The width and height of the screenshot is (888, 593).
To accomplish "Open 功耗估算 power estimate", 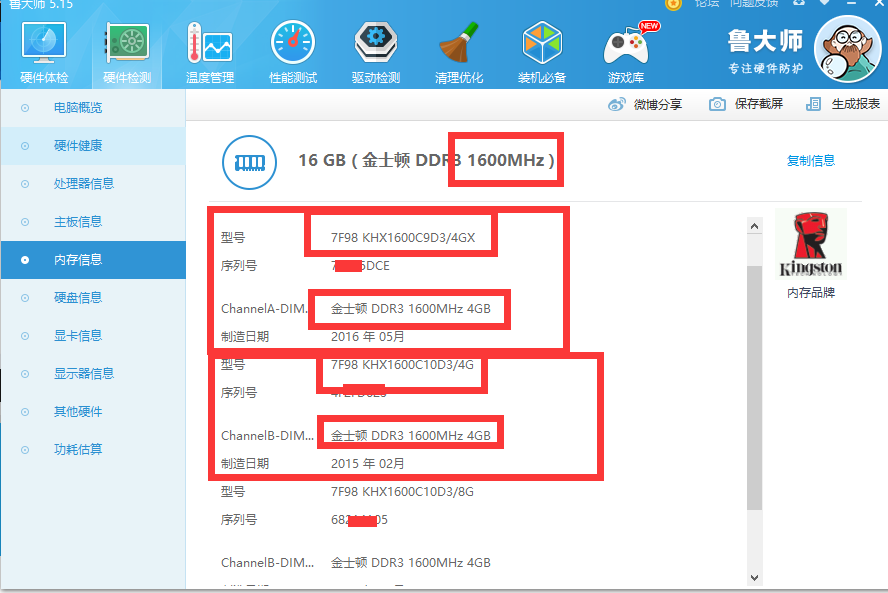I will (93, 450).
